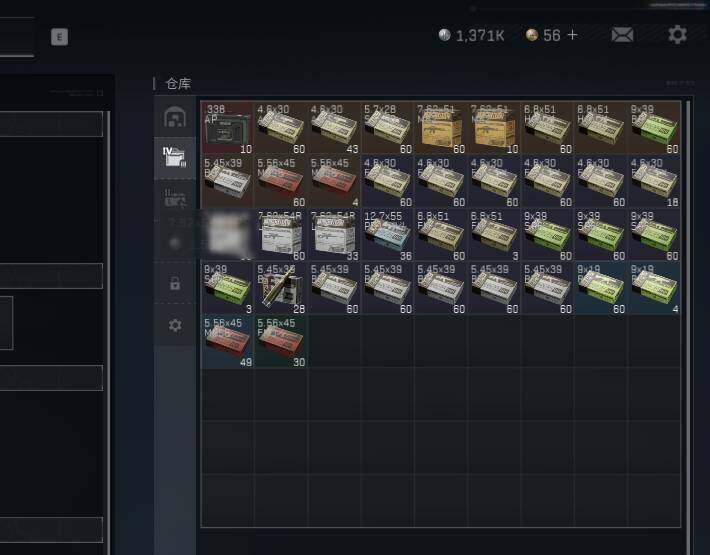
Task: Select the 5.56x45 ammo stack of 30
Action: [281, 342]
